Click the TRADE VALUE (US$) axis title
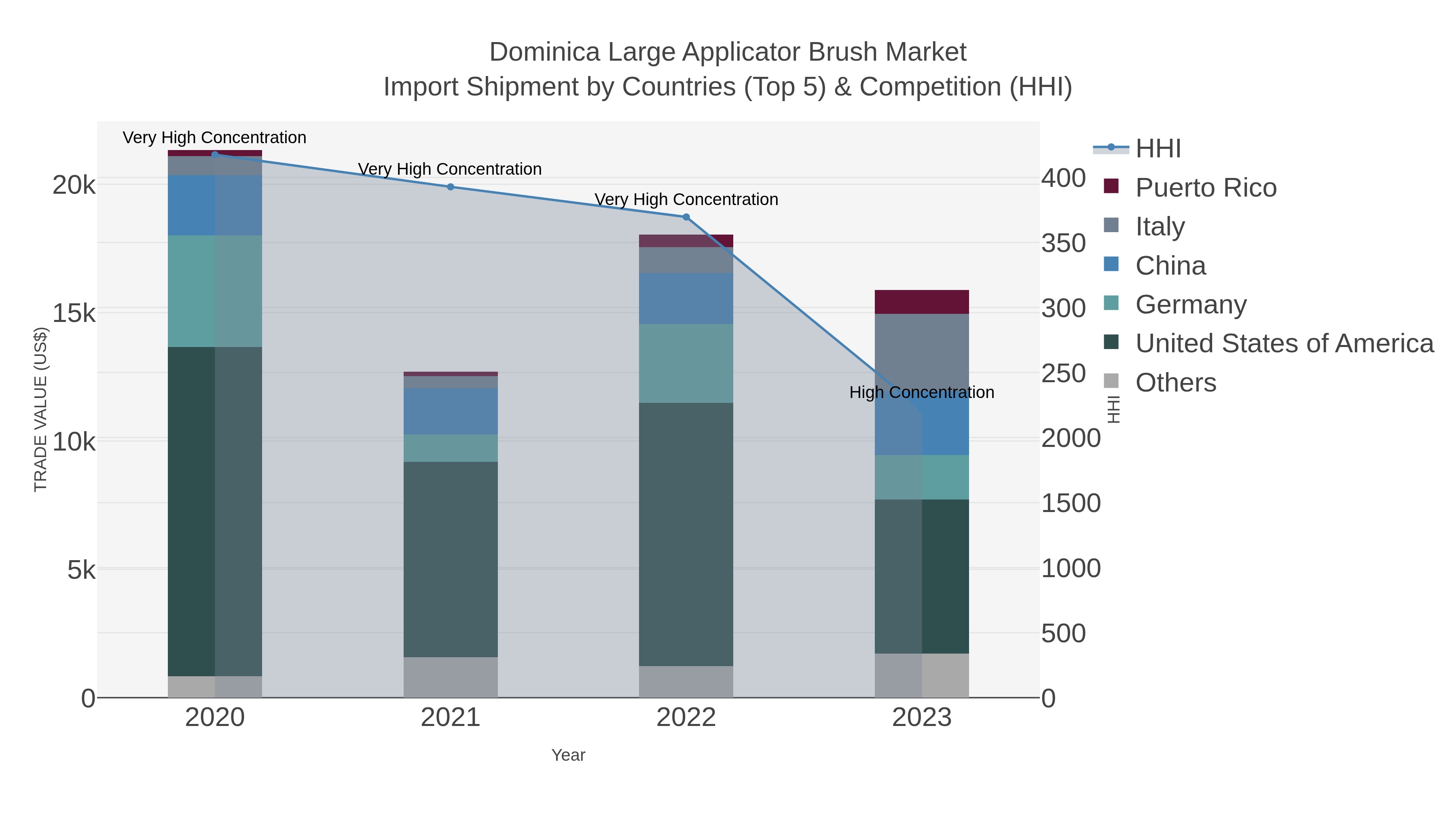This screenshot has height=819, width=1456. 40,410
